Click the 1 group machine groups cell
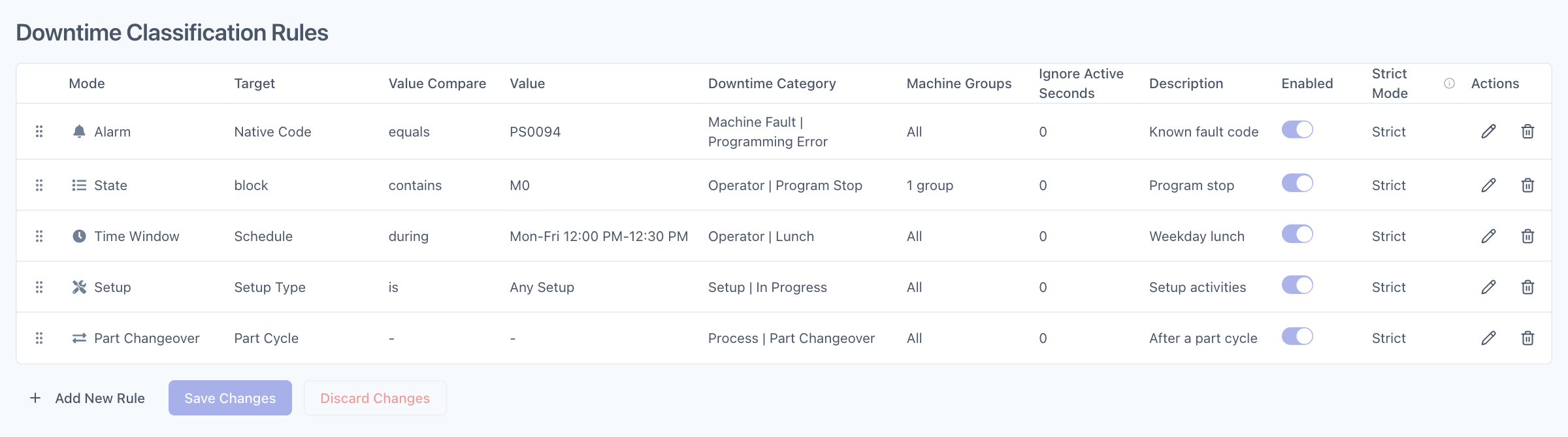Screen dimensions: 1568x437 (930, 185)
